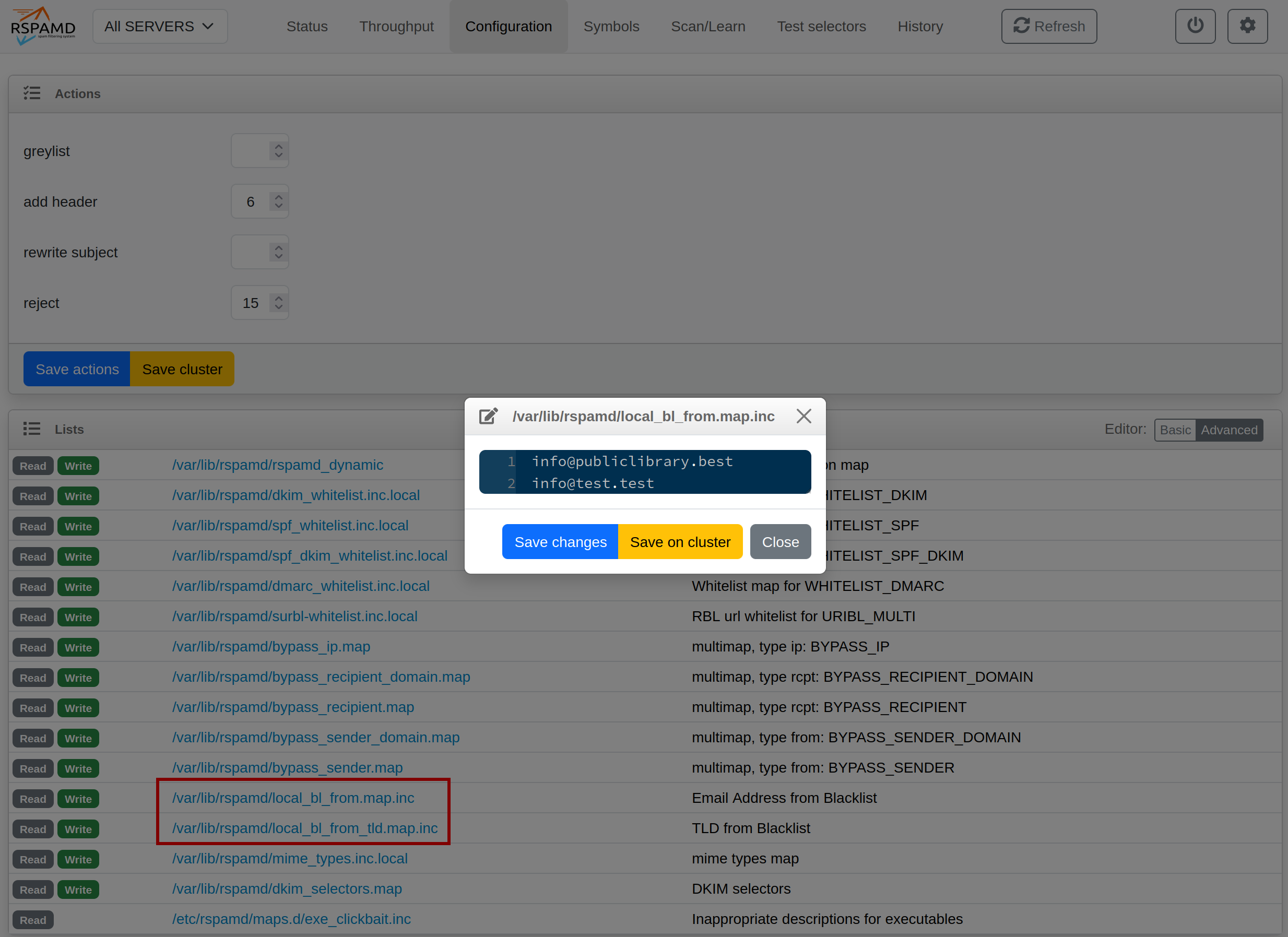1288x937 pixels.
Task: Go to the History tab
Action: 919,26
